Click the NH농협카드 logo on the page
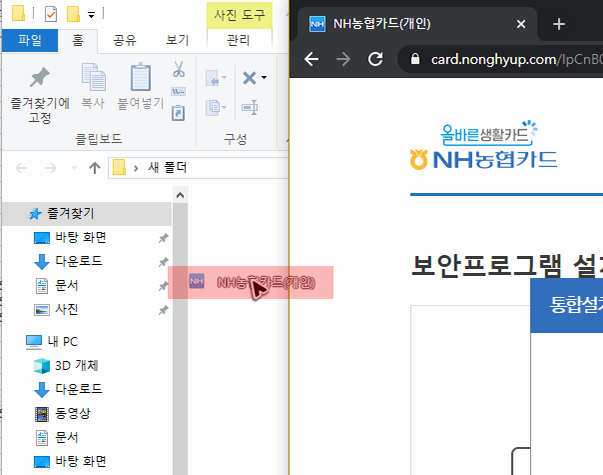The width and height of the screenshot is (603, 475). pyautogui.click(x=484, y=146)
